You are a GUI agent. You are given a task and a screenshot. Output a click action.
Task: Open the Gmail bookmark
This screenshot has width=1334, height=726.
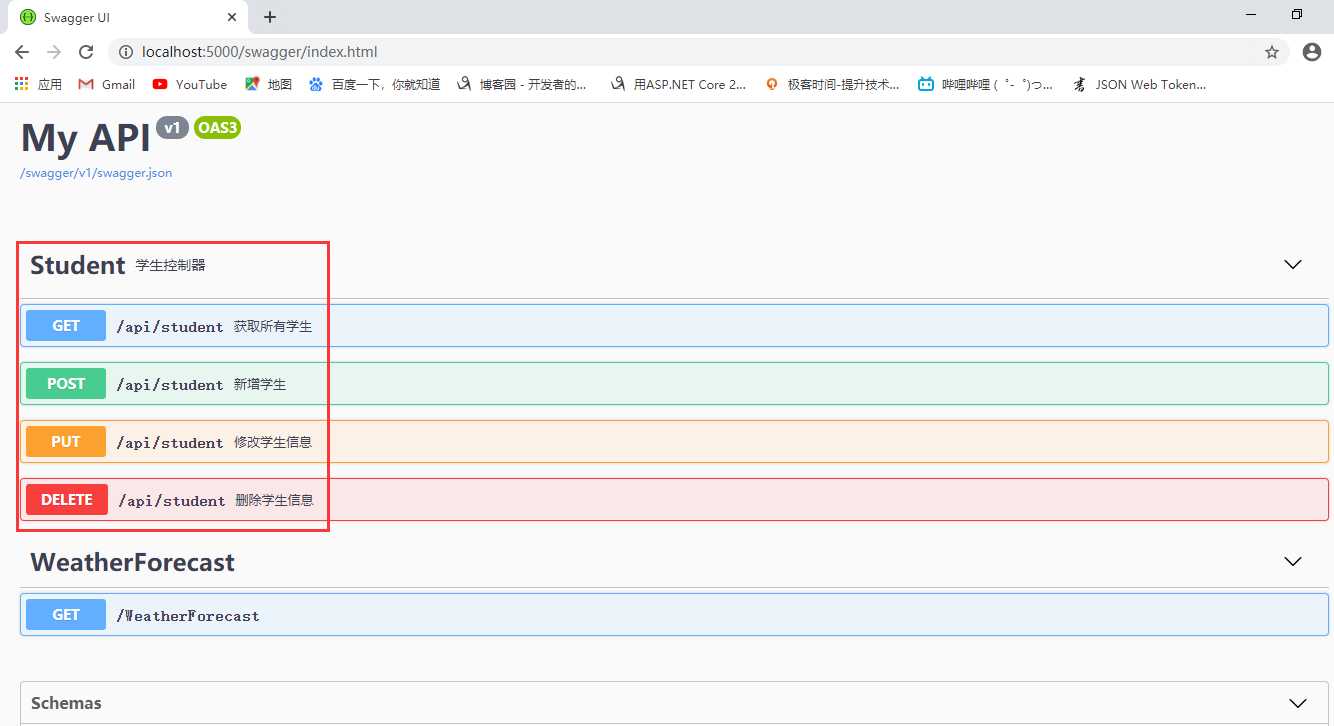tap(107, 85)
